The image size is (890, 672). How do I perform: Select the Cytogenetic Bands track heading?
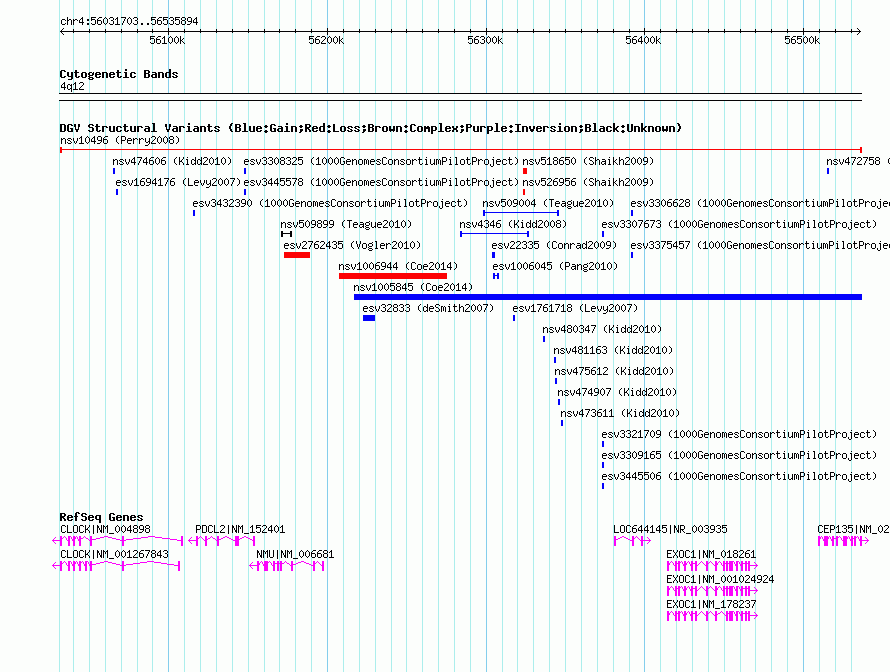(x=119, y=74)
